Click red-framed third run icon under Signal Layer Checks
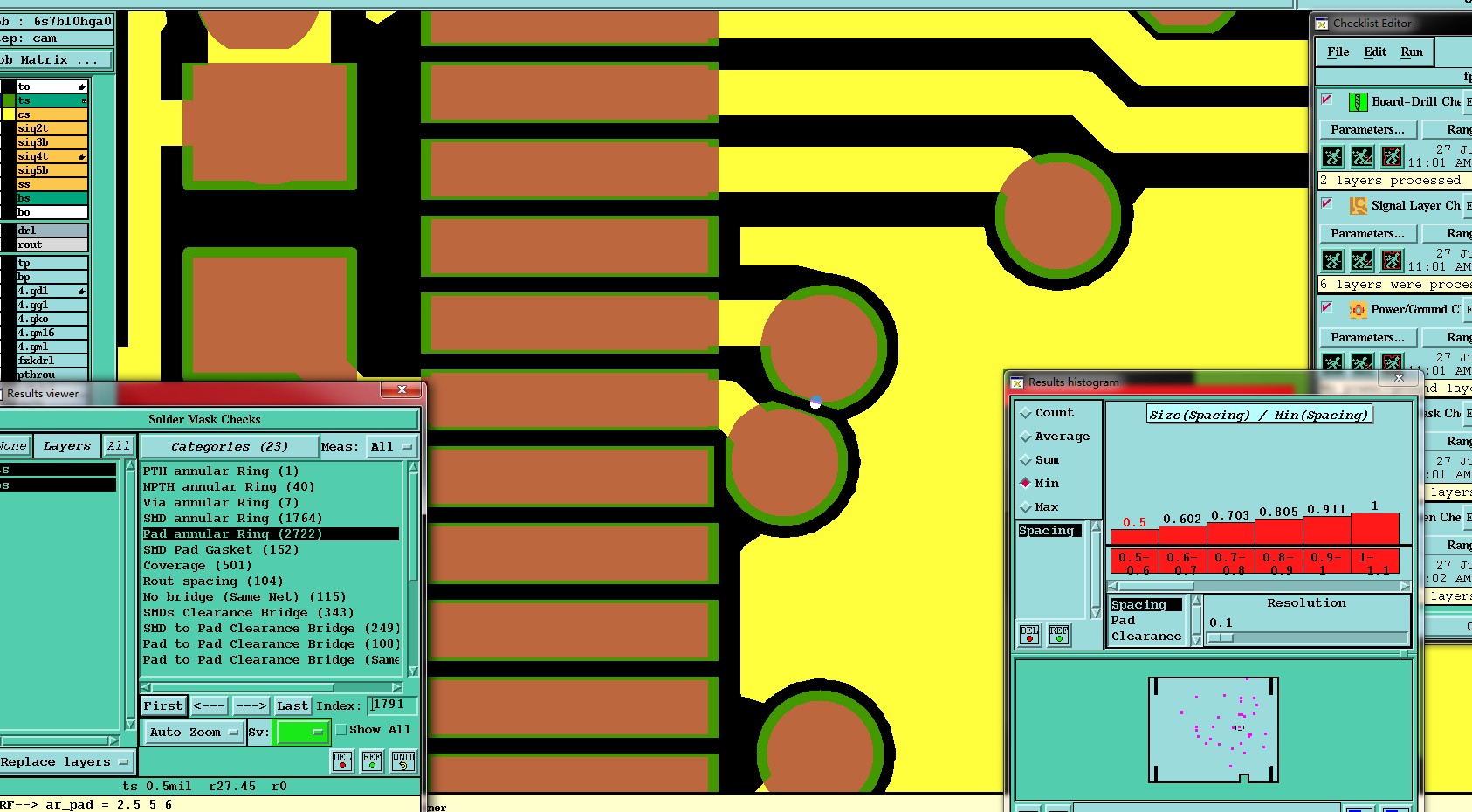The image size is (1472, 812). tap(1393, 260)
